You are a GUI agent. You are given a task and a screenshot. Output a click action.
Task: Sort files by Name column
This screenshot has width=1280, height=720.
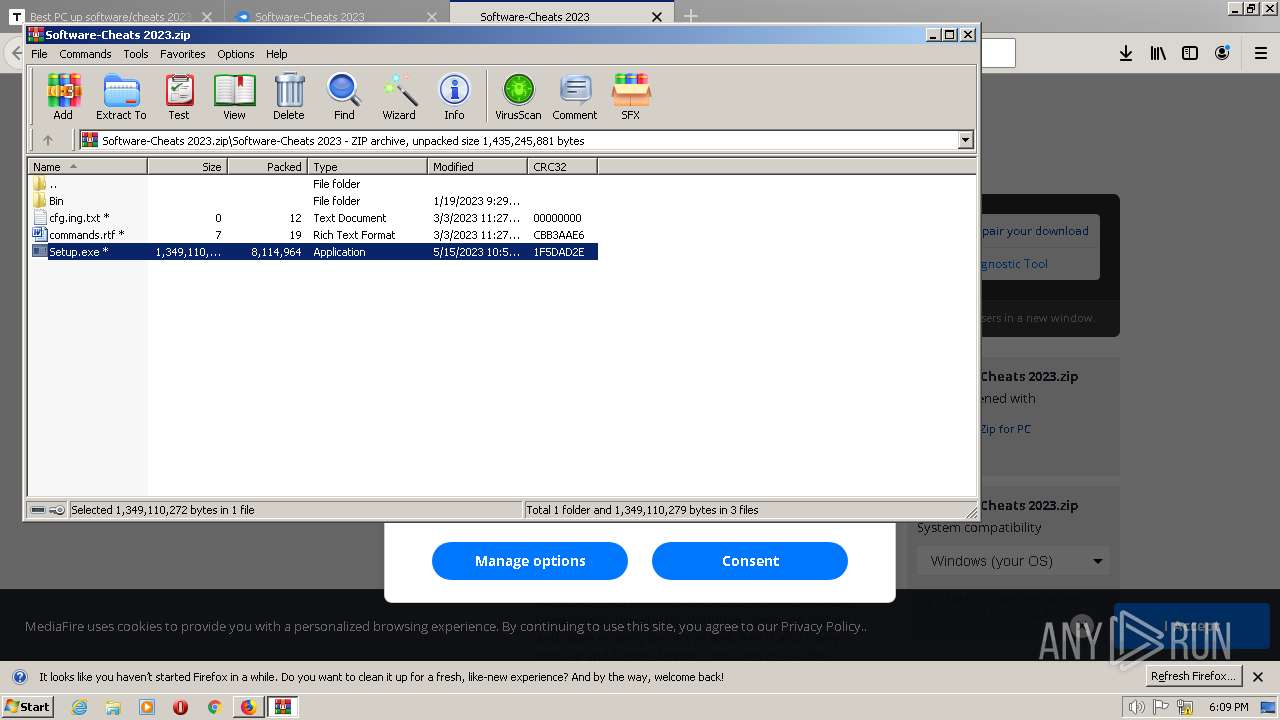click(88, 167)
